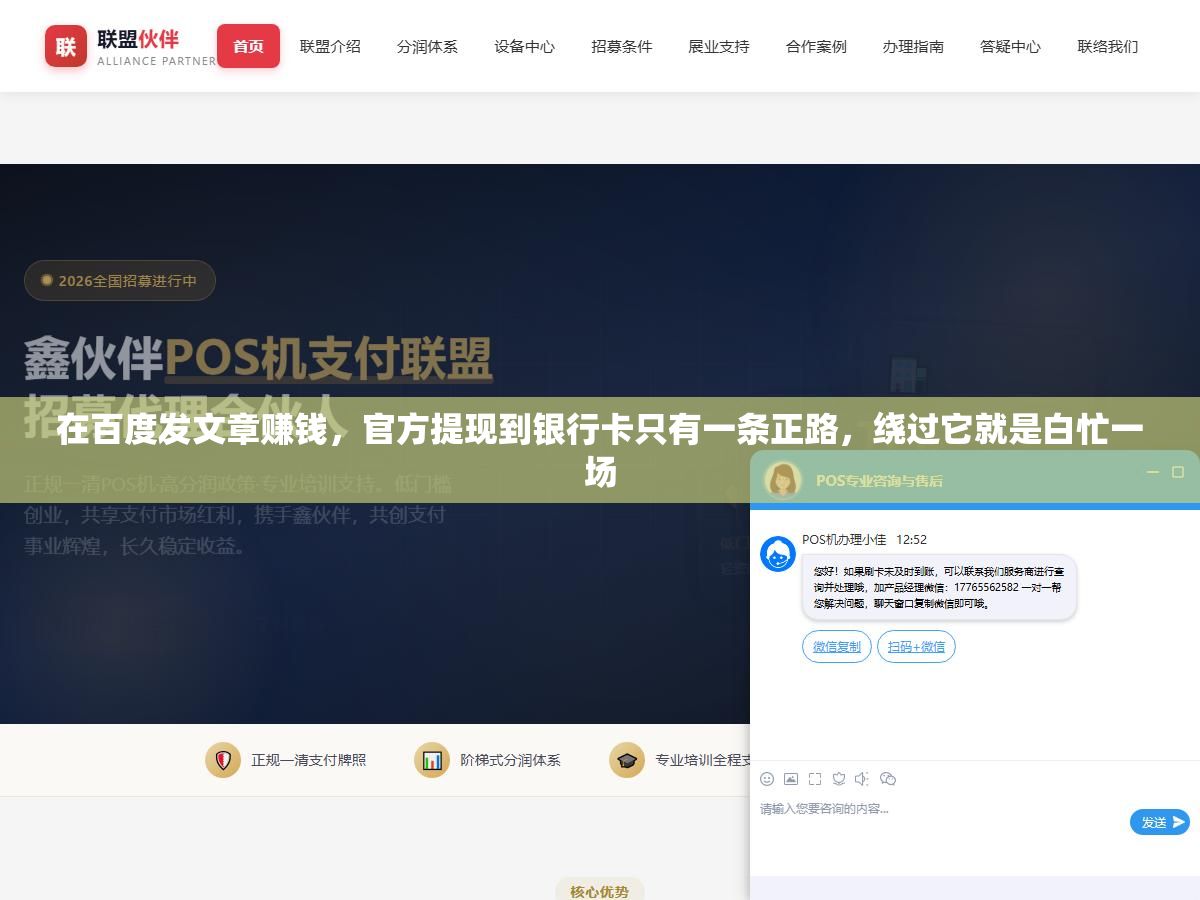Click the image upload icon in chat
Image resolution: width=1200 pixels, height=900 pixels.
pyautogui.click(x=791, y=778)
